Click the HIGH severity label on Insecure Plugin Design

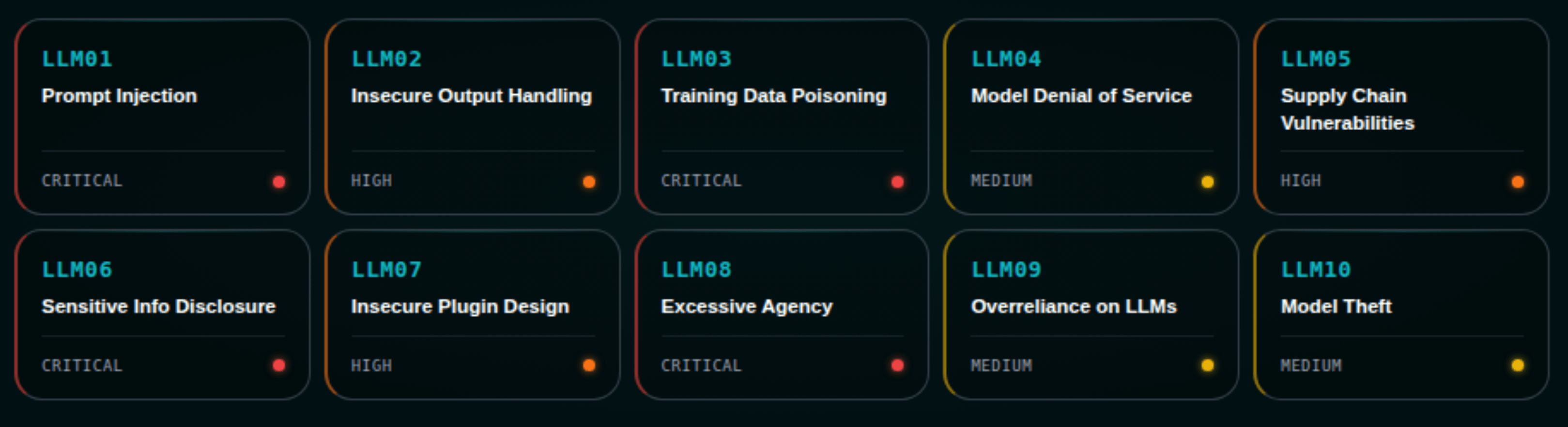pyautogui.click(x=372, y=365)
